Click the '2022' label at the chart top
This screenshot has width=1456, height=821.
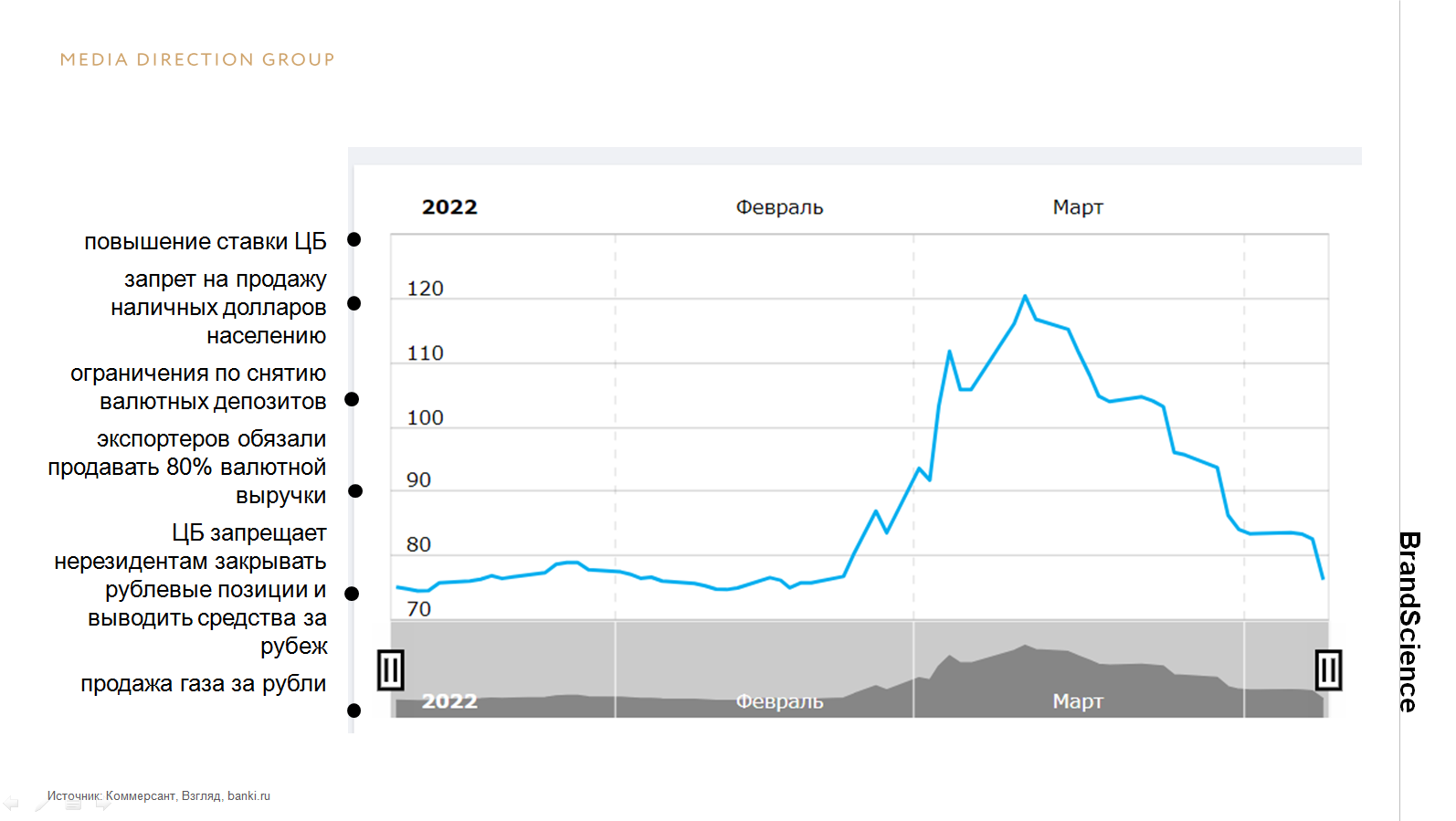449,207
